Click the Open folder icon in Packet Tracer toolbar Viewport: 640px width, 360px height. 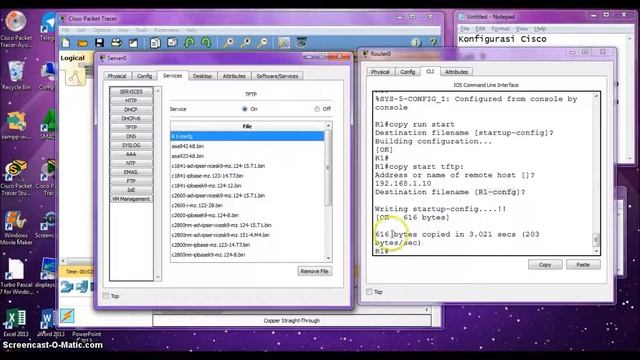click(82, 42)
